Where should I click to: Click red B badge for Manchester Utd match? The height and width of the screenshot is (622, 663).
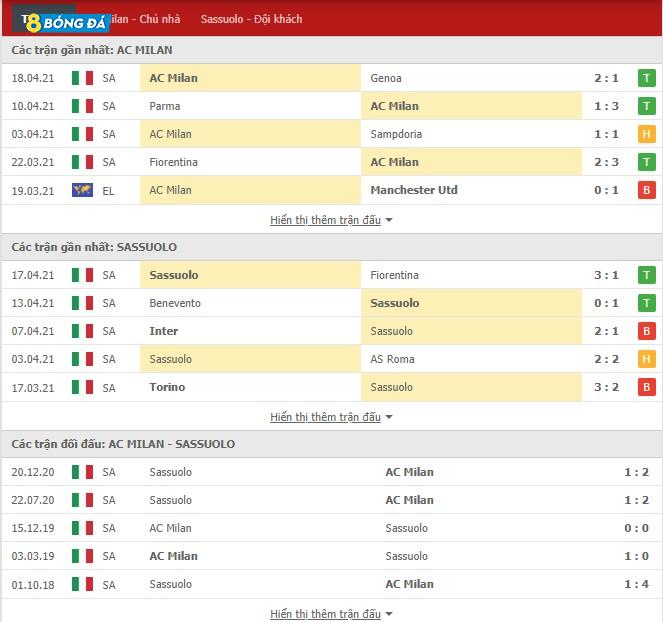(647, 190)
